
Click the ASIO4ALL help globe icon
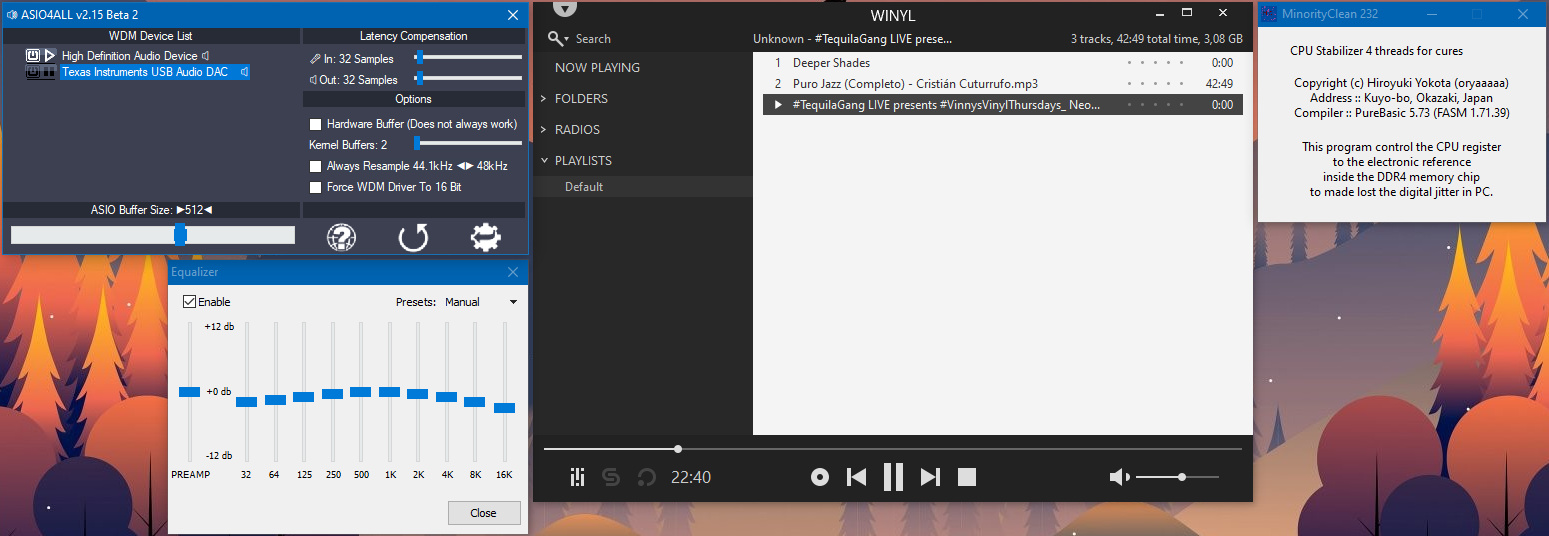pyautogui.click(x=342, y=238)
